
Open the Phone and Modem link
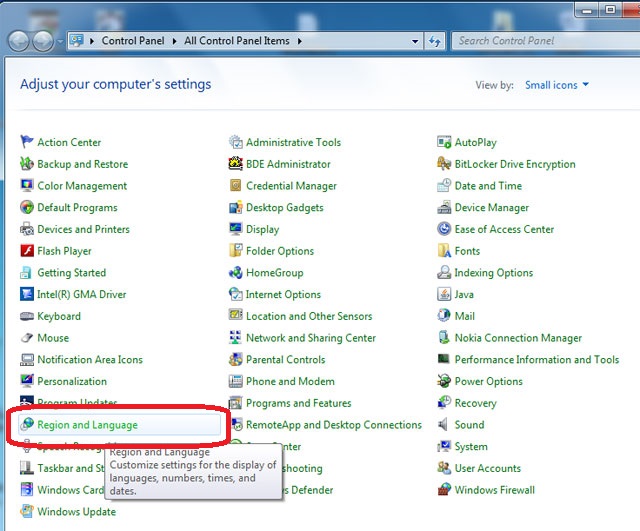click(x=290, y=381)
